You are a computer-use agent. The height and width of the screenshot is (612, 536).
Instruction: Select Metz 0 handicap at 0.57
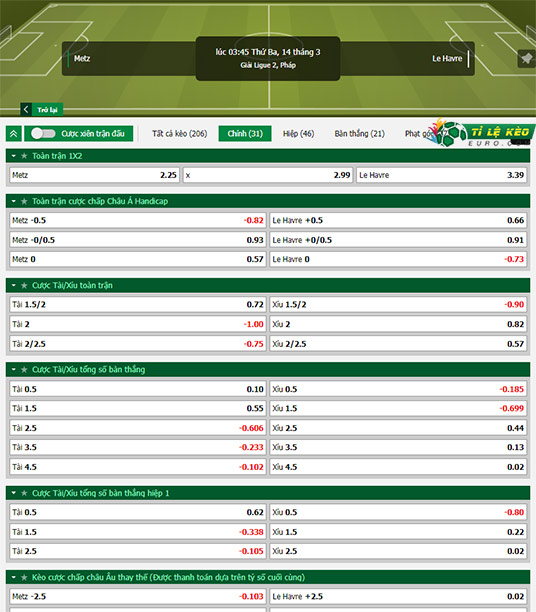[138, 259]
